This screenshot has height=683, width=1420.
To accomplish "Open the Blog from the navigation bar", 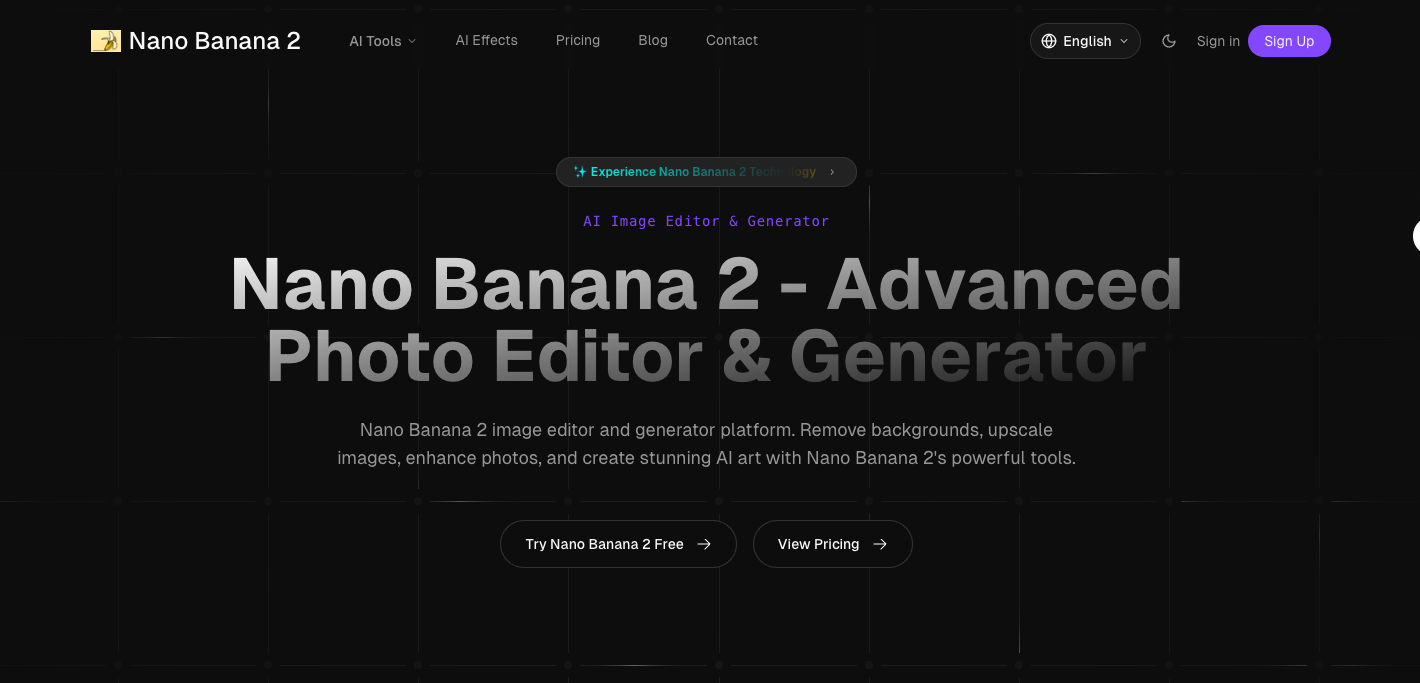I will tap(653, 41).
